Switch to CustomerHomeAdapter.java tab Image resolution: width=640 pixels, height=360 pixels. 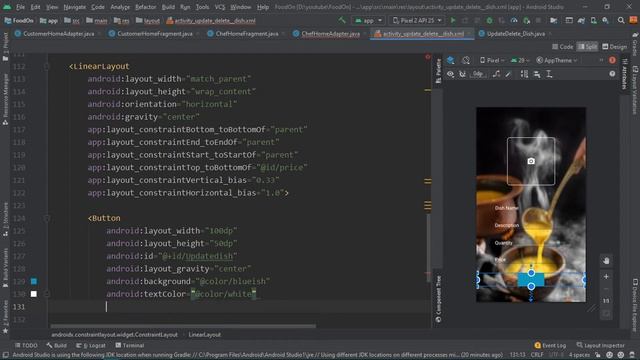(x=58, y=34)
